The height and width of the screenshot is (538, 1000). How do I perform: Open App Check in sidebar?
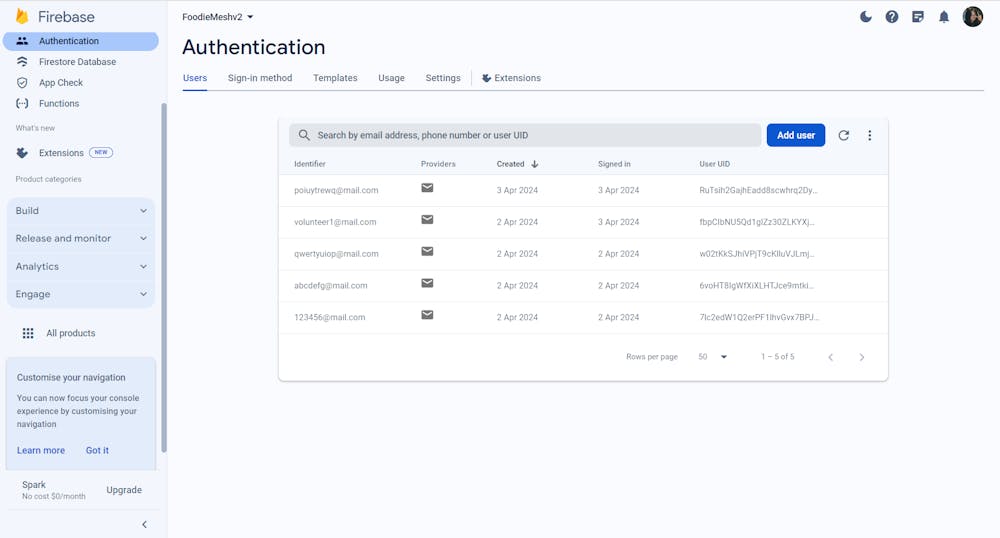61,83
